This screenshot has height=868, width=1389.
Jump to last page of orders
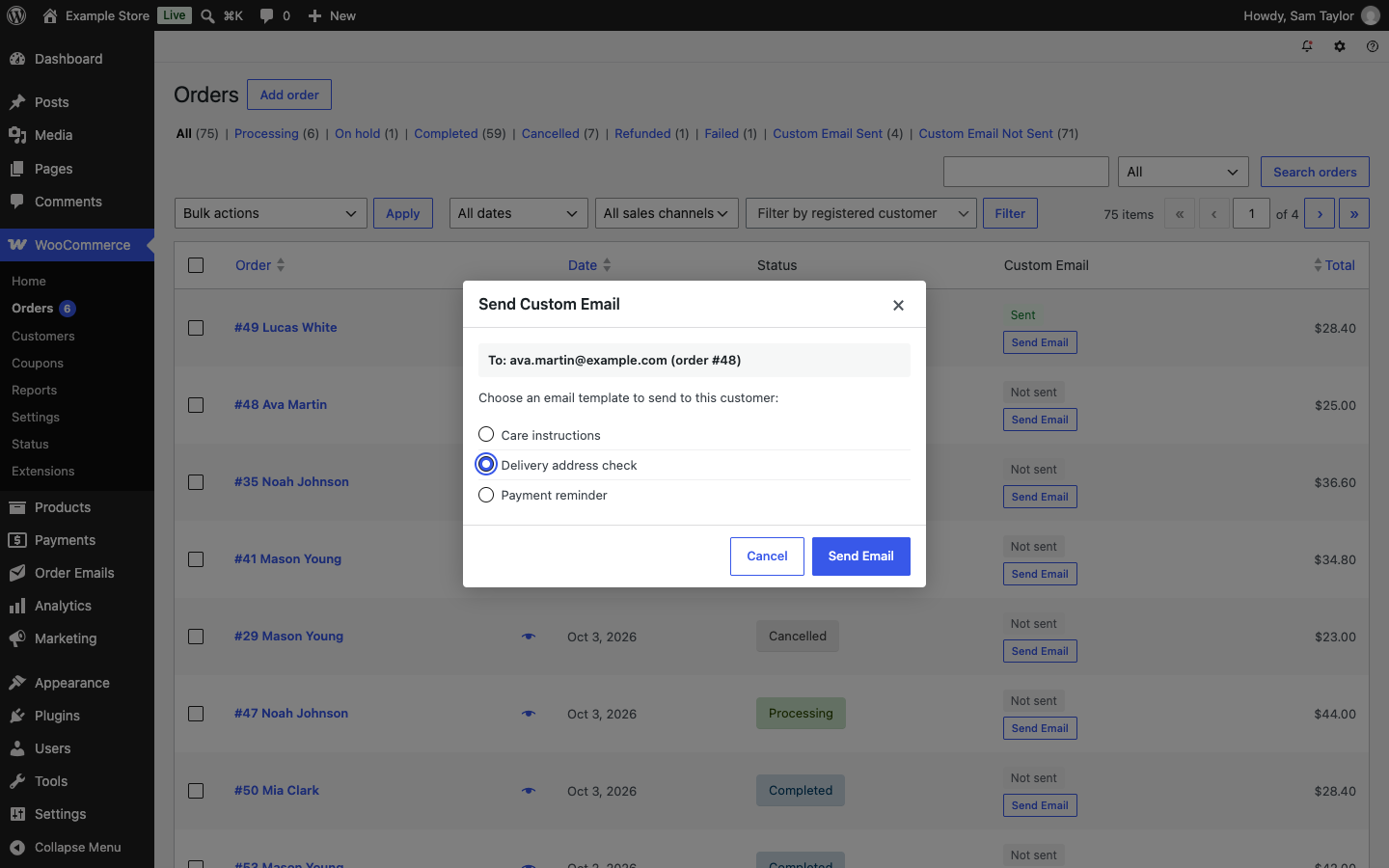point(1354,213)
